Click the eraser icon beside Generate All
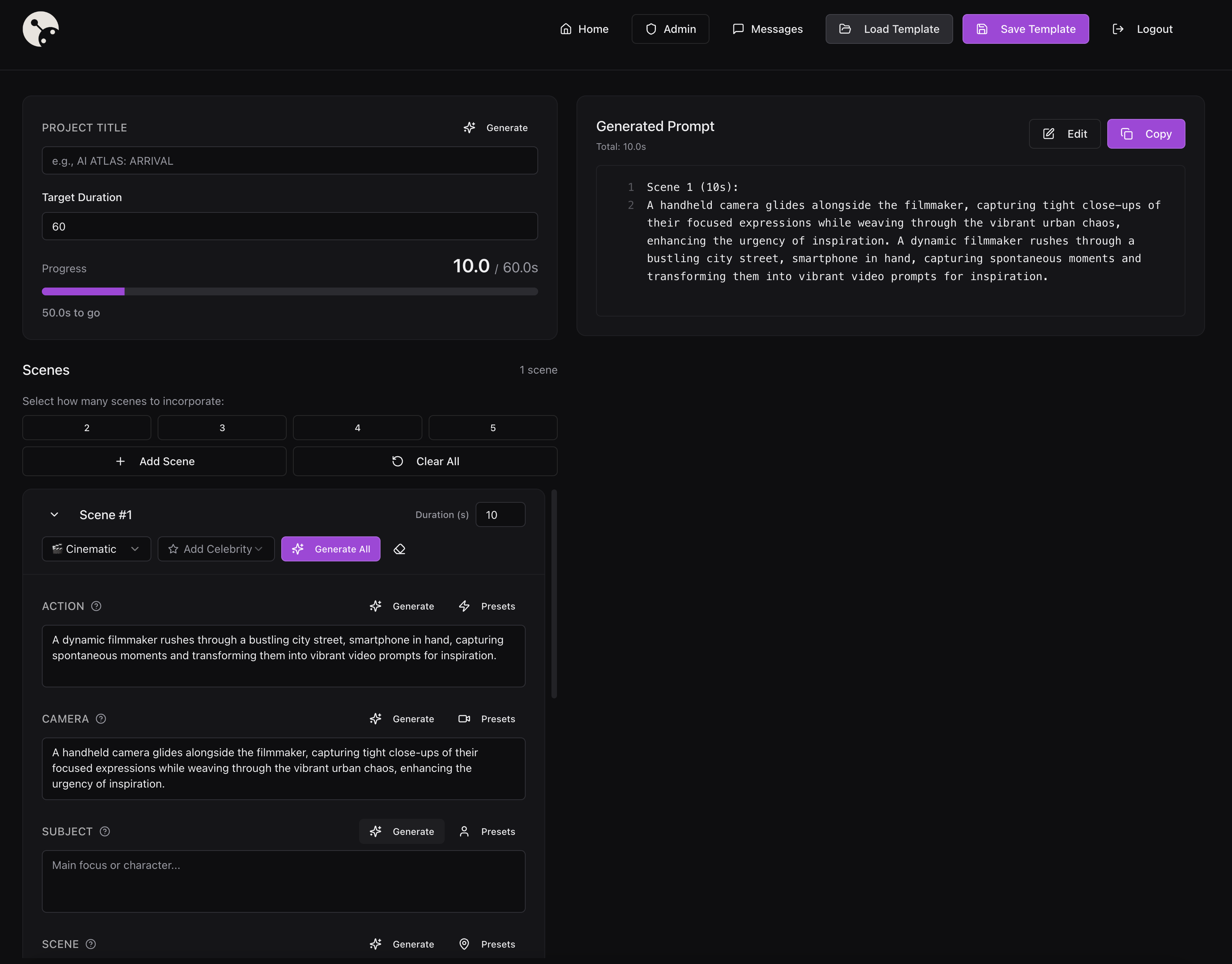1232x964 pixels. [399, 549]
